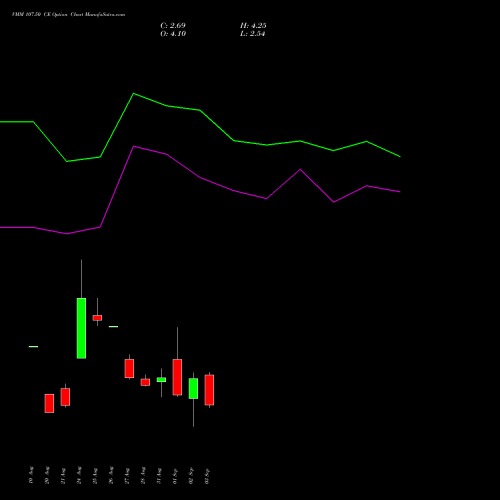The image size is (500, 500).
Task: Select the green candlestick for 02 Sep
Action: click(x=193, y=388)
